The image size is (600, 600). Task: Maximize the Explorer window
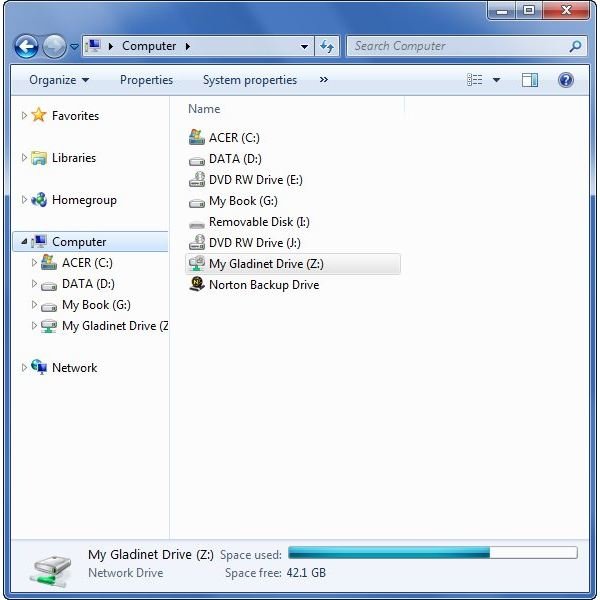[529, 10]
